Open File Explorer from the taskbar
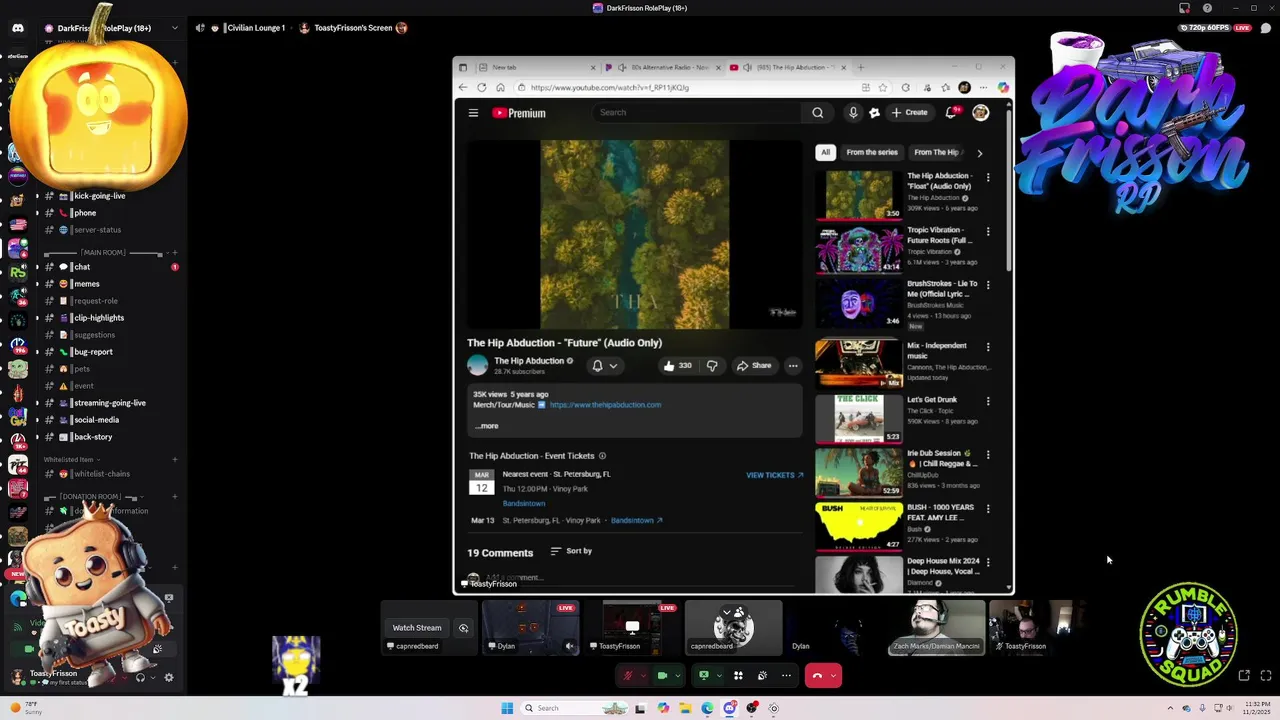This screenshot has width=1280, height=720. pyautogui.click(x=685, y=708)
